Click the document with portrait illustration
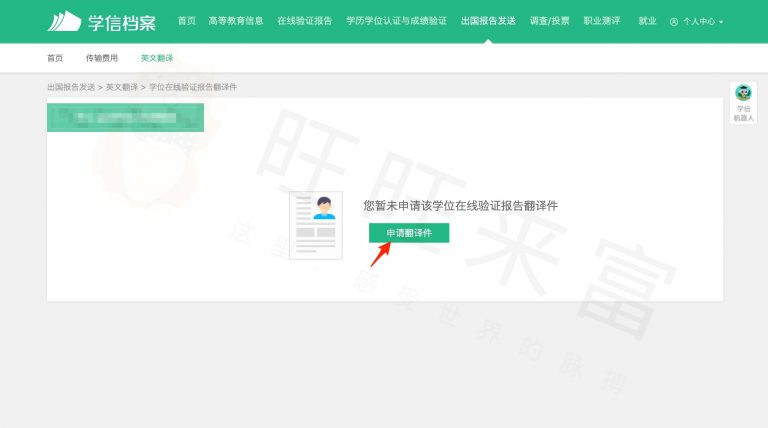The height and width of the screenshot is (428, 768). click(x=315, y=225)
